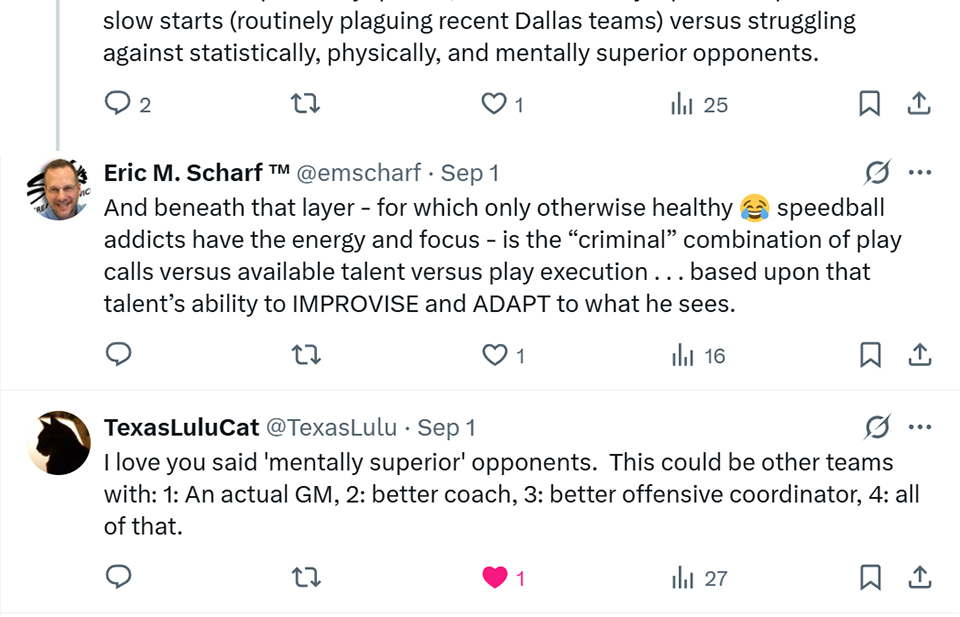Viewport: 960px width, 617px height.
Task: Open Grok actions on Eric's tweet
Action: 876,173
